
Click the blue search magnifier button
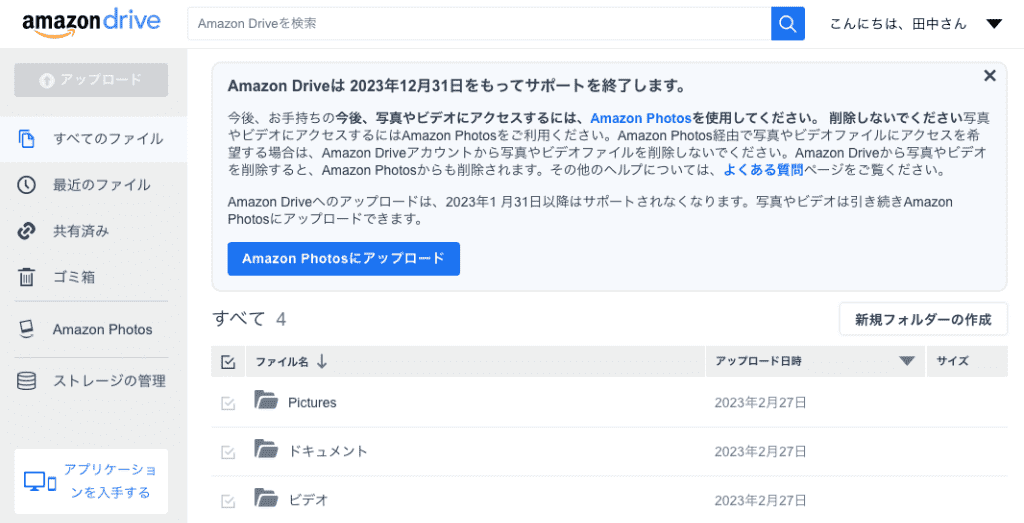coord(788,24)
